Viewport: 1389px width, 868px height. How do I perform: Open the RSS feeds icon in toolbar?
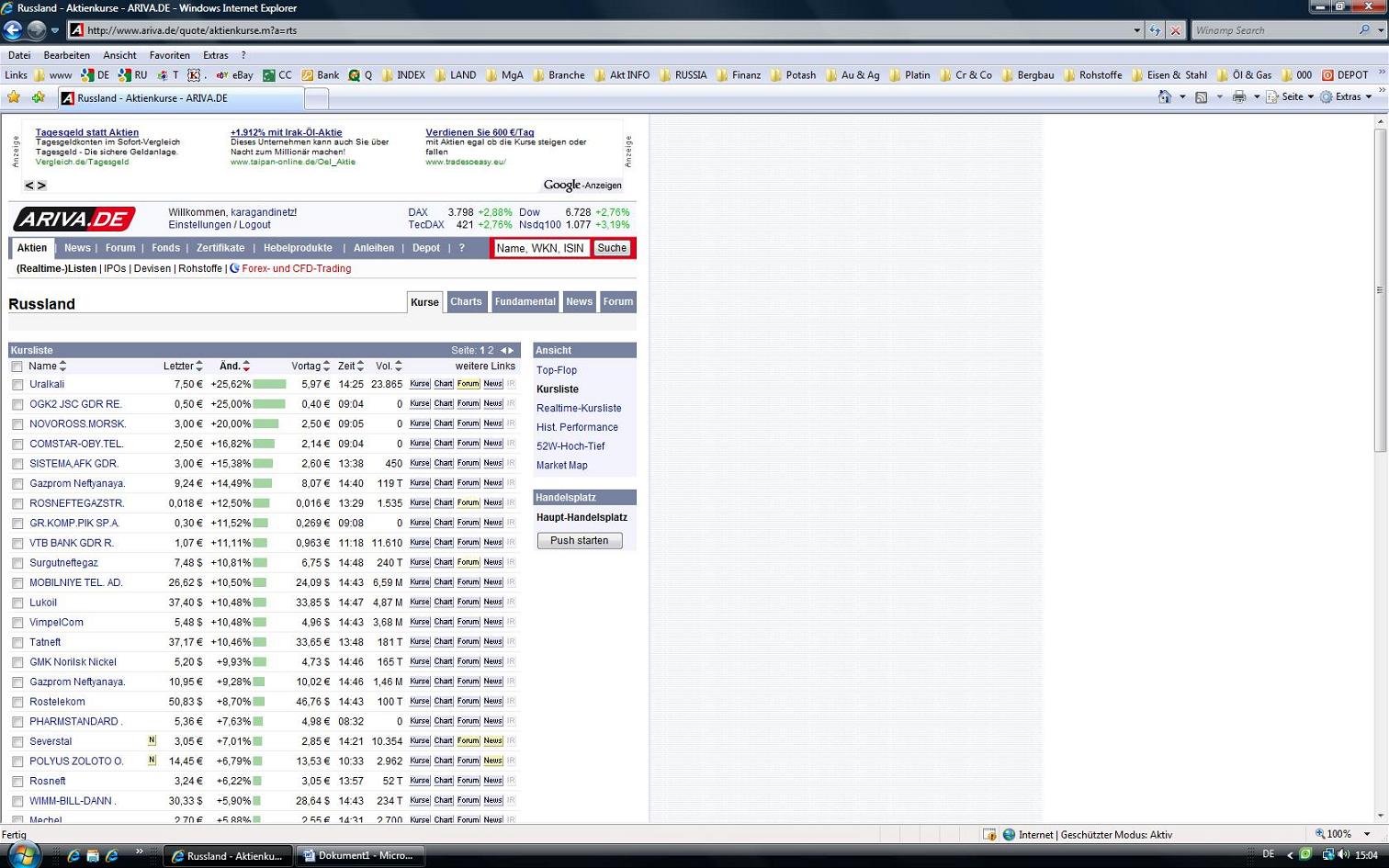coord(1201,97)
